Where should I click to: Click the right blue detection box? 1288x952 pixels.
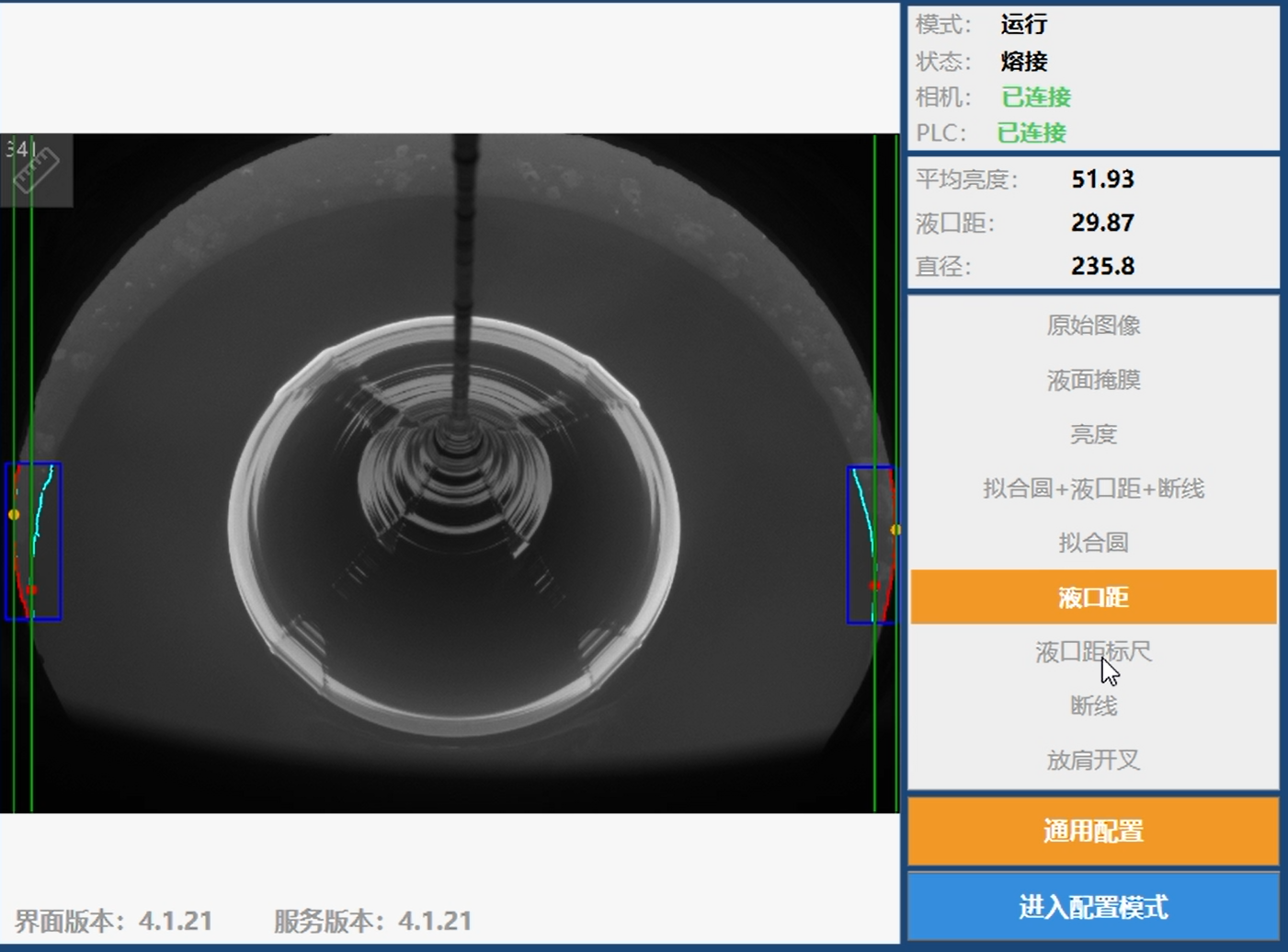870,545
